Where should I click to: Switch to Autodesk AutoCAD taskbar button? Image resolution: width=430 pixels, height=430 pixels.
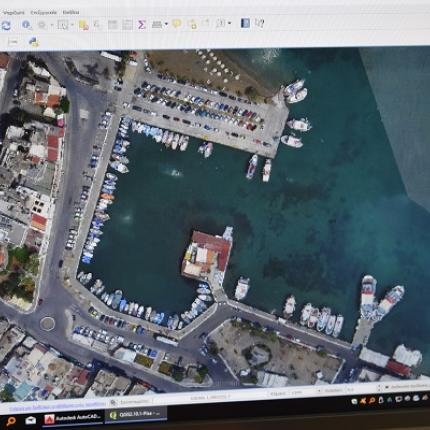coord(73,418)
